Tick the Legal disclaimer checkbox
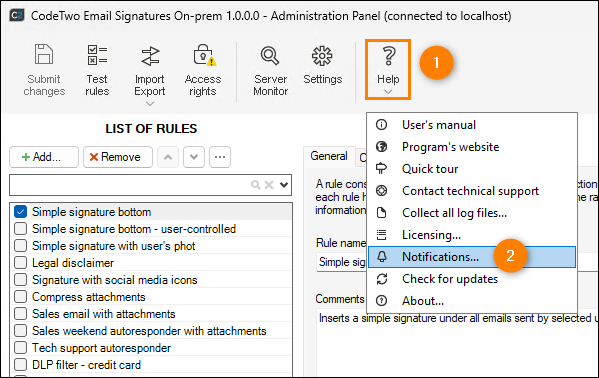This screenshot has width=599, height=378. tap(20, 263)
